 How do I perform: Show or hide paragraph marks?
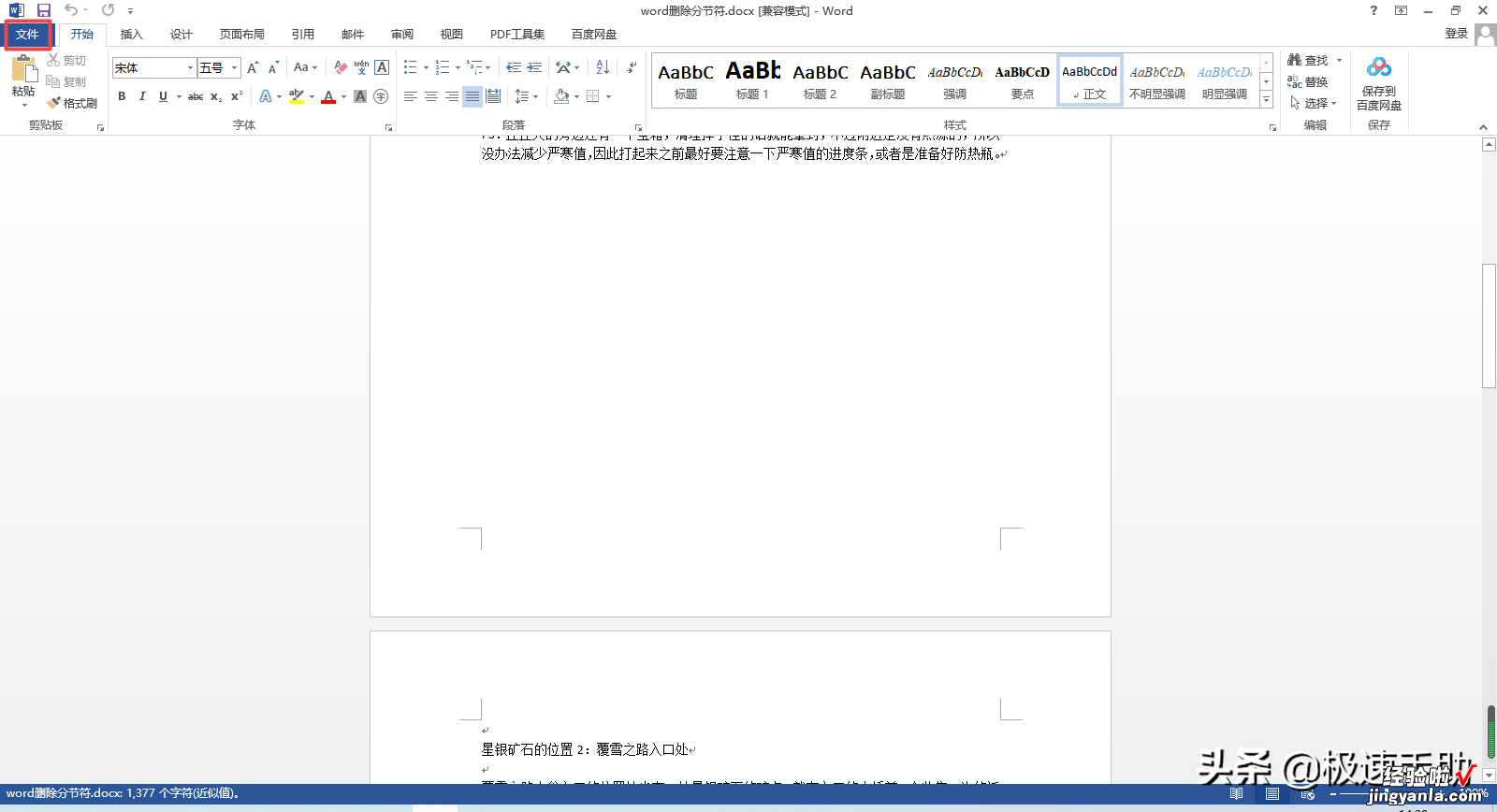[x=632, y=67]
